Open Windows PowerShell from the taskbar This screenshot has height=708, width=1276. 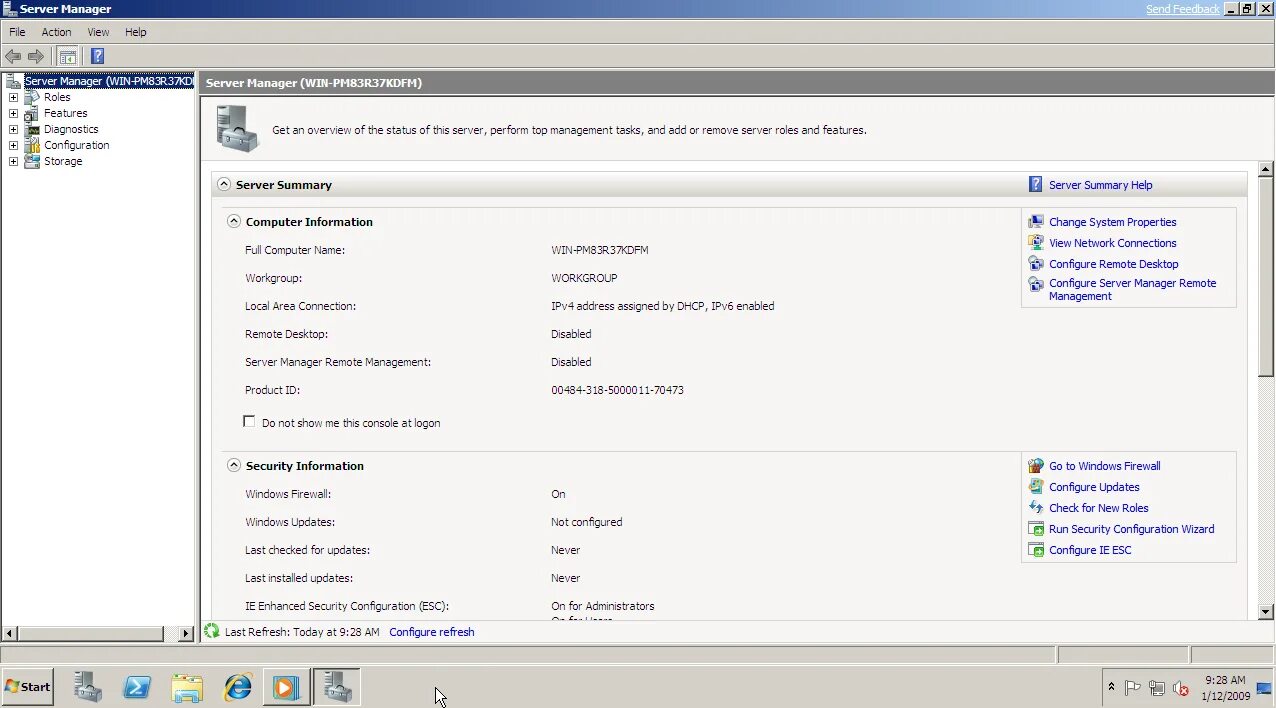point(137,687)
